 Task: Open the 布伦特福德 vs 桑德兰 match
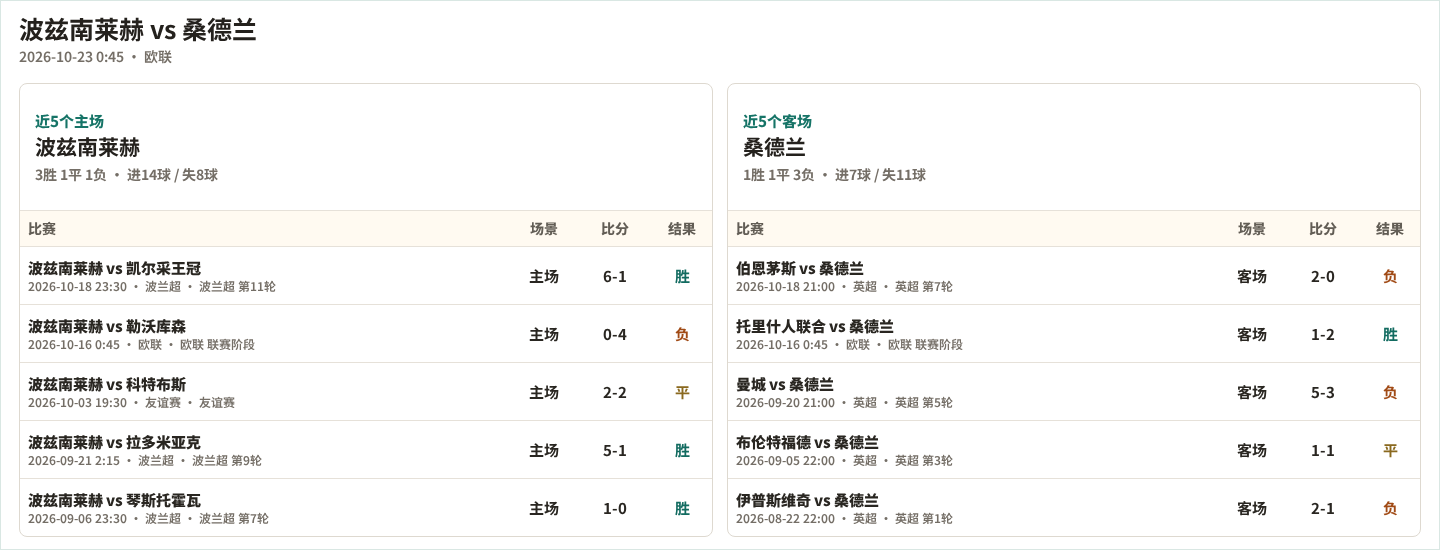click(x=1074, y=450)
